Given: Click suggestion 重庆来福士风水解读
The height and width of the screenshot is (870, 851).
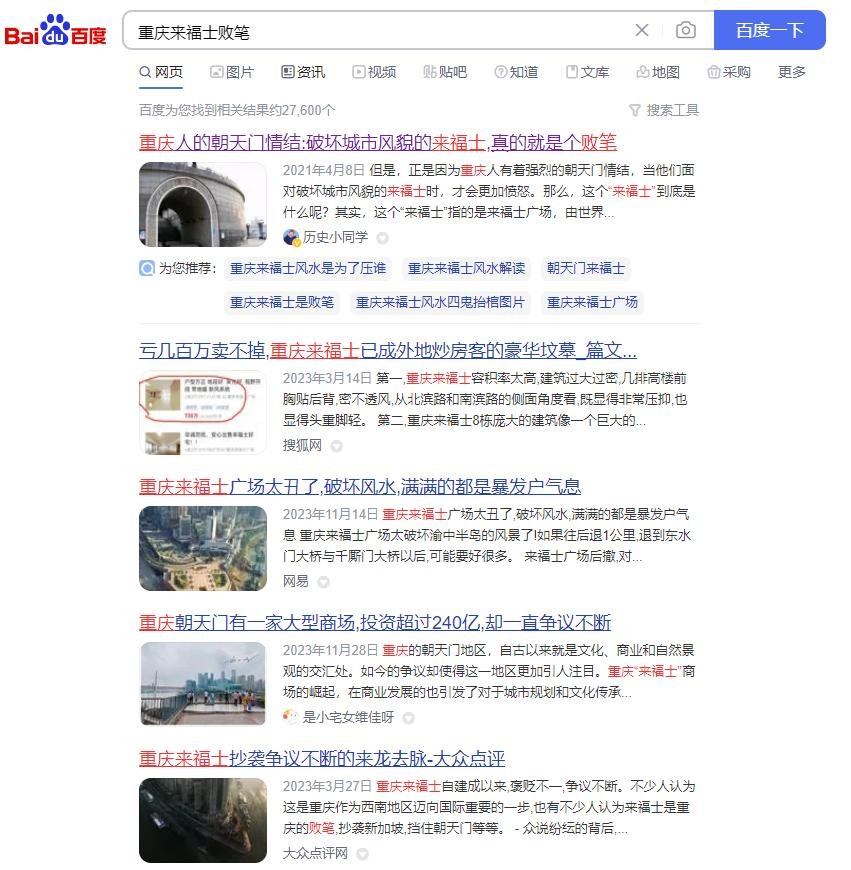Looking at the screenshot, I should pos(466,268).
